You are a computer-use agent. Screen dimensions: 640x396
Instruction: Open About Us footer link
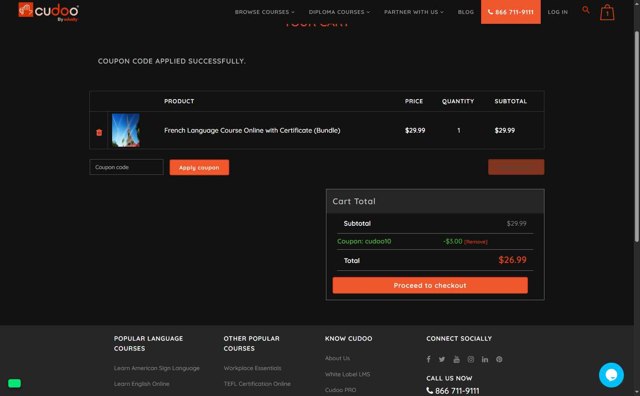pos(338,358)
